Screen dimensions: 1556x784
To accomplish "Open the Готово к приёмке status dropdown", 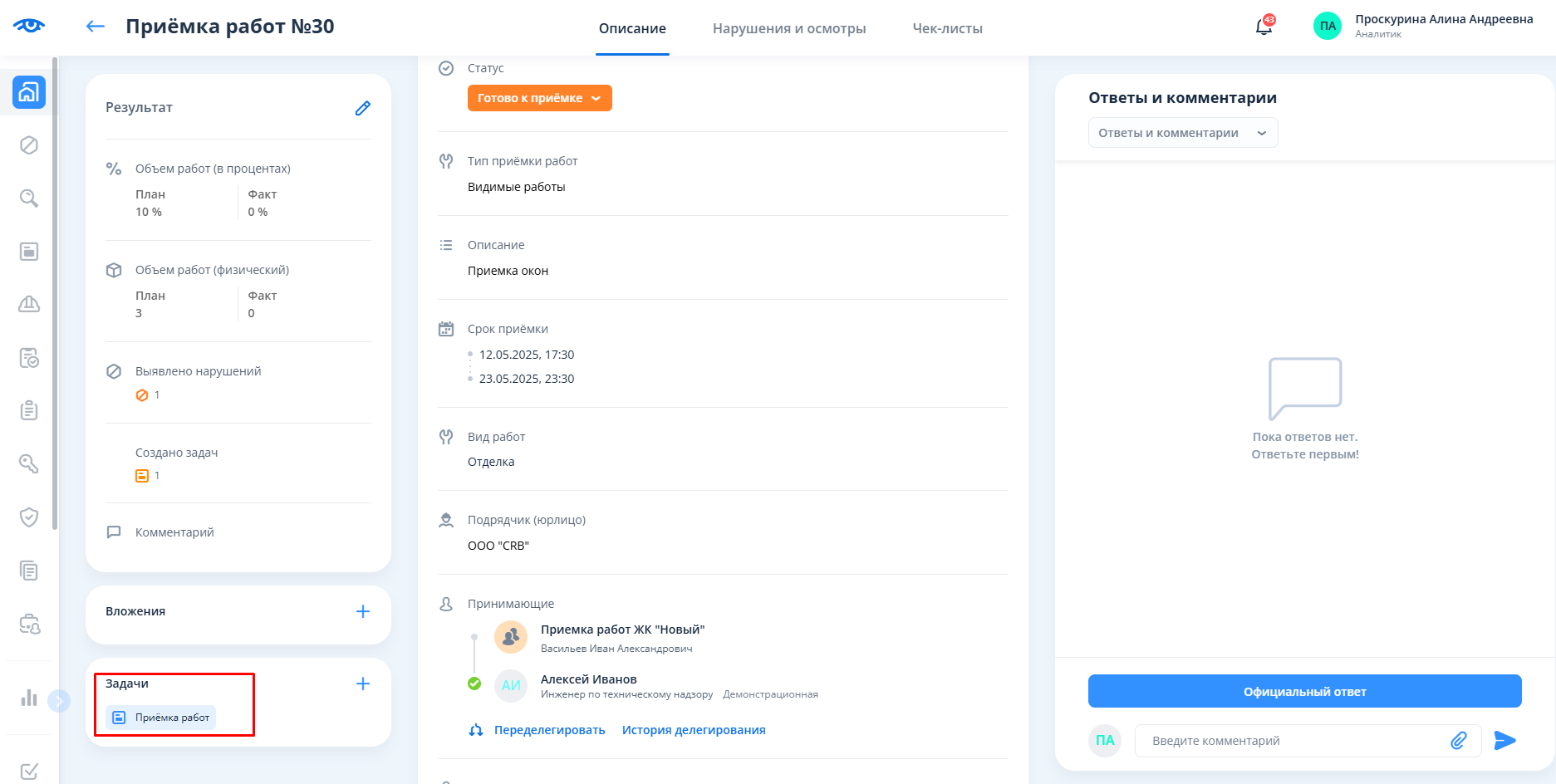I will click(x=539, y=98).
